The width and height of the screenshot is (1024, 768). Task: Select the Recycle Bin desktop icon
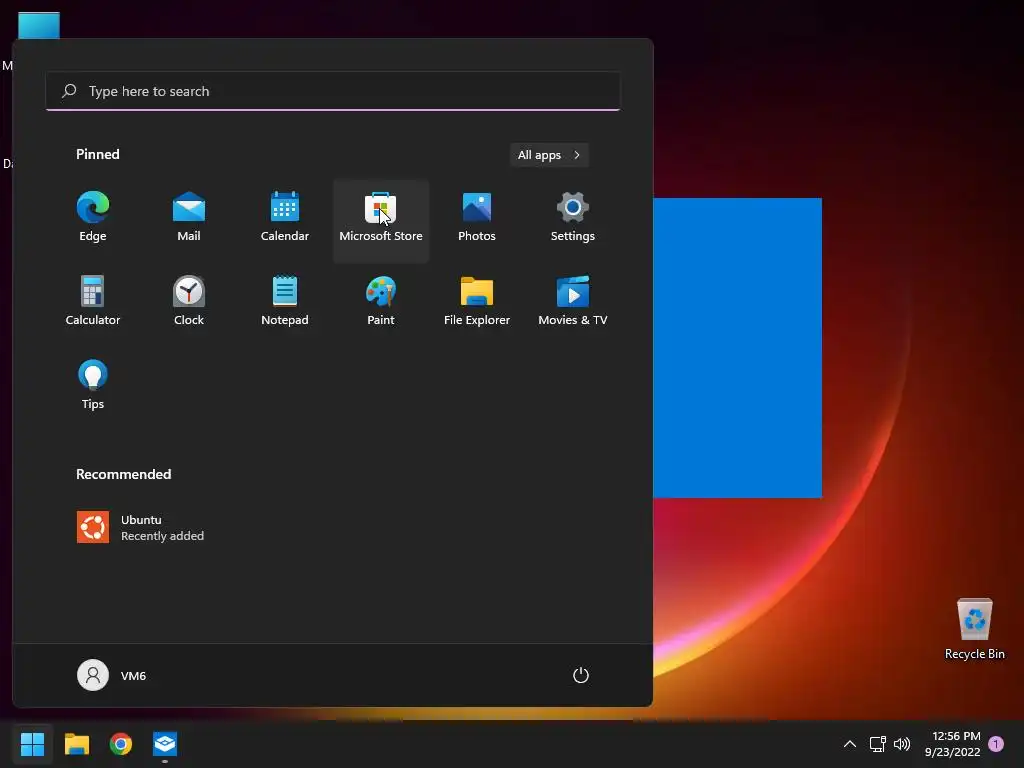tap(974, 629)
